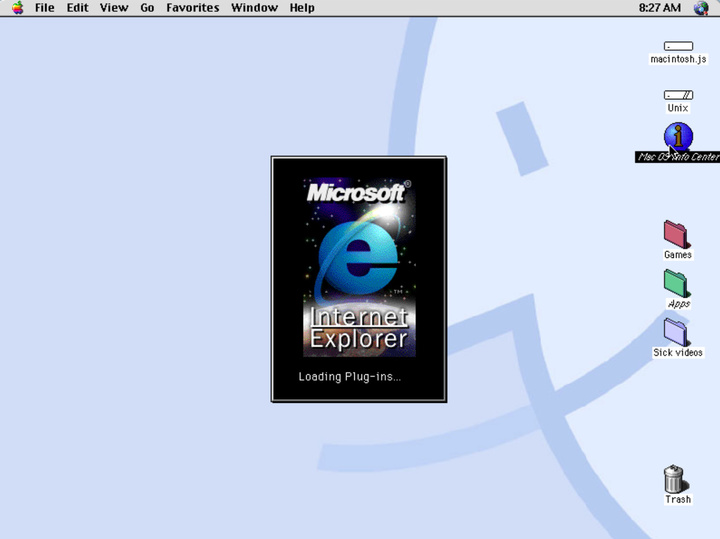Open the Window menu
720x539 pixels.
click(254, 8)
